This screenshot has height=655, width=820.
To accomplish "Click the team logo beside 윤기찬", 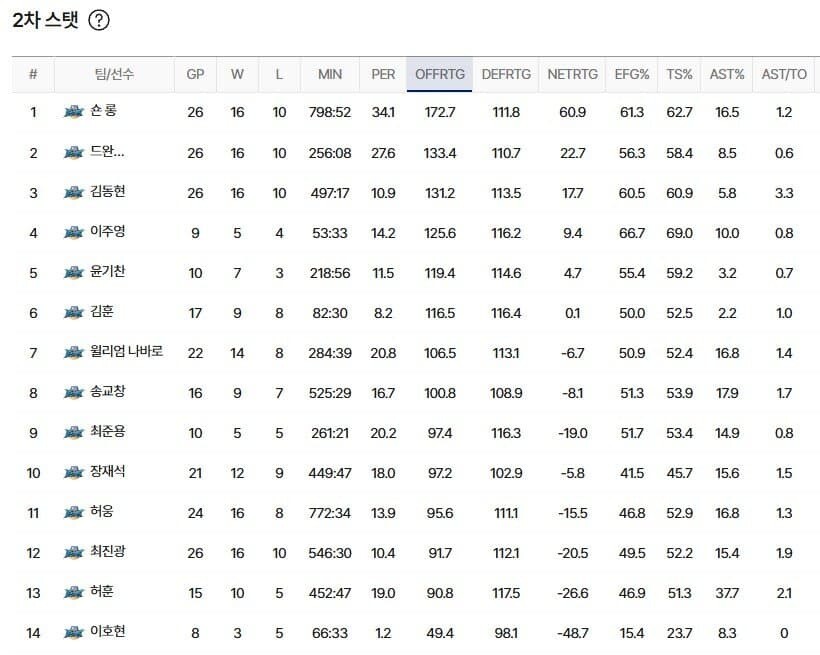I will (x=74, y=273).
